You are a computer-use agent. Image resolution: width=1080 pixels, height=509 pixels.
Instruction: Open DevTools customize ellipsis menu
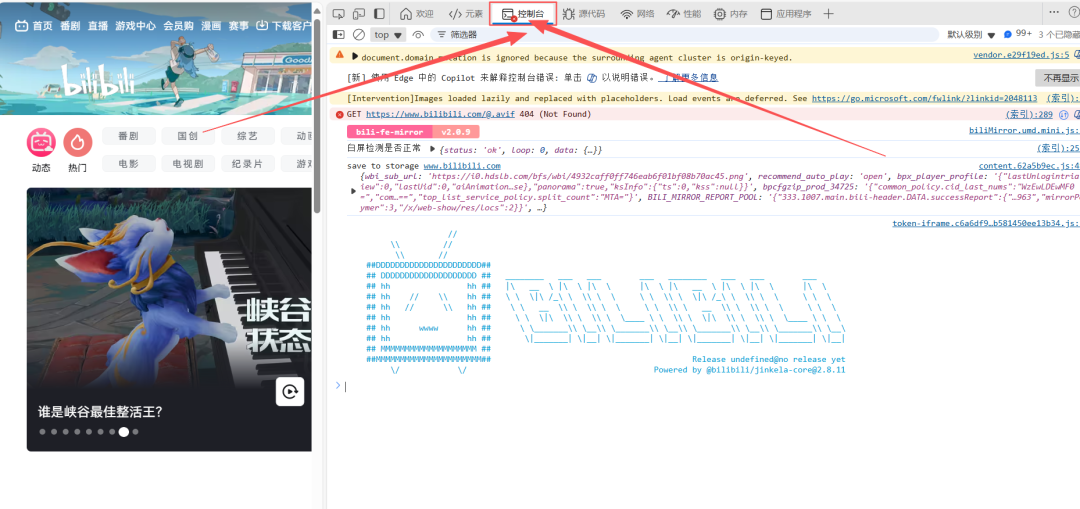click(1055, 12)
